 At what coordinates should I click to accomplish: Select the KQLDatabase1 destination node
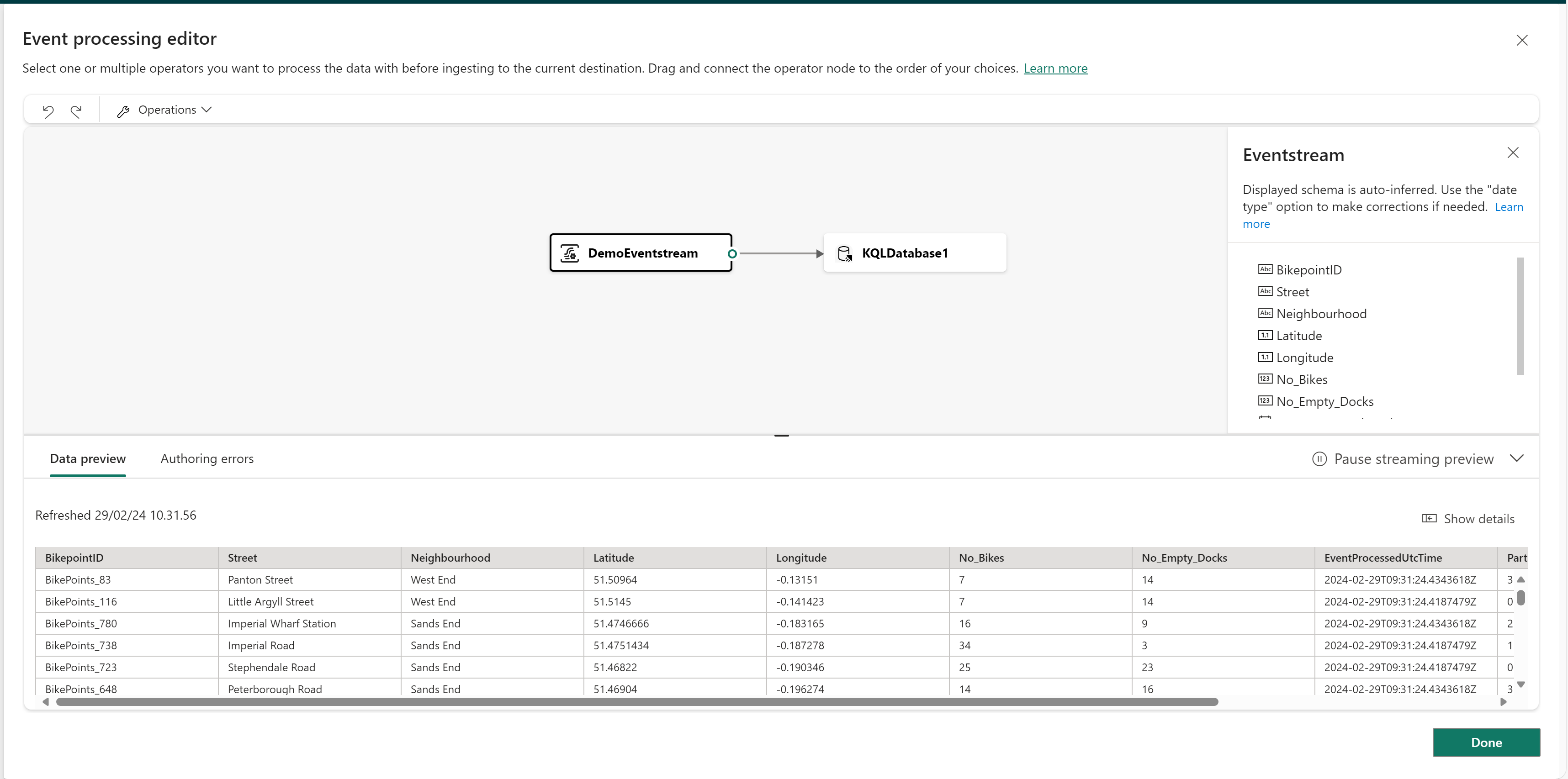(915, 253)
